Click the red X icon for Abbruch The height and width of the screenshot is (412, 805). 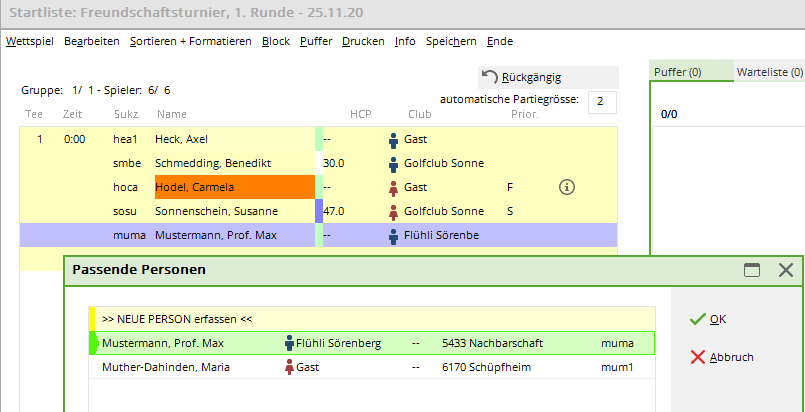697,357
